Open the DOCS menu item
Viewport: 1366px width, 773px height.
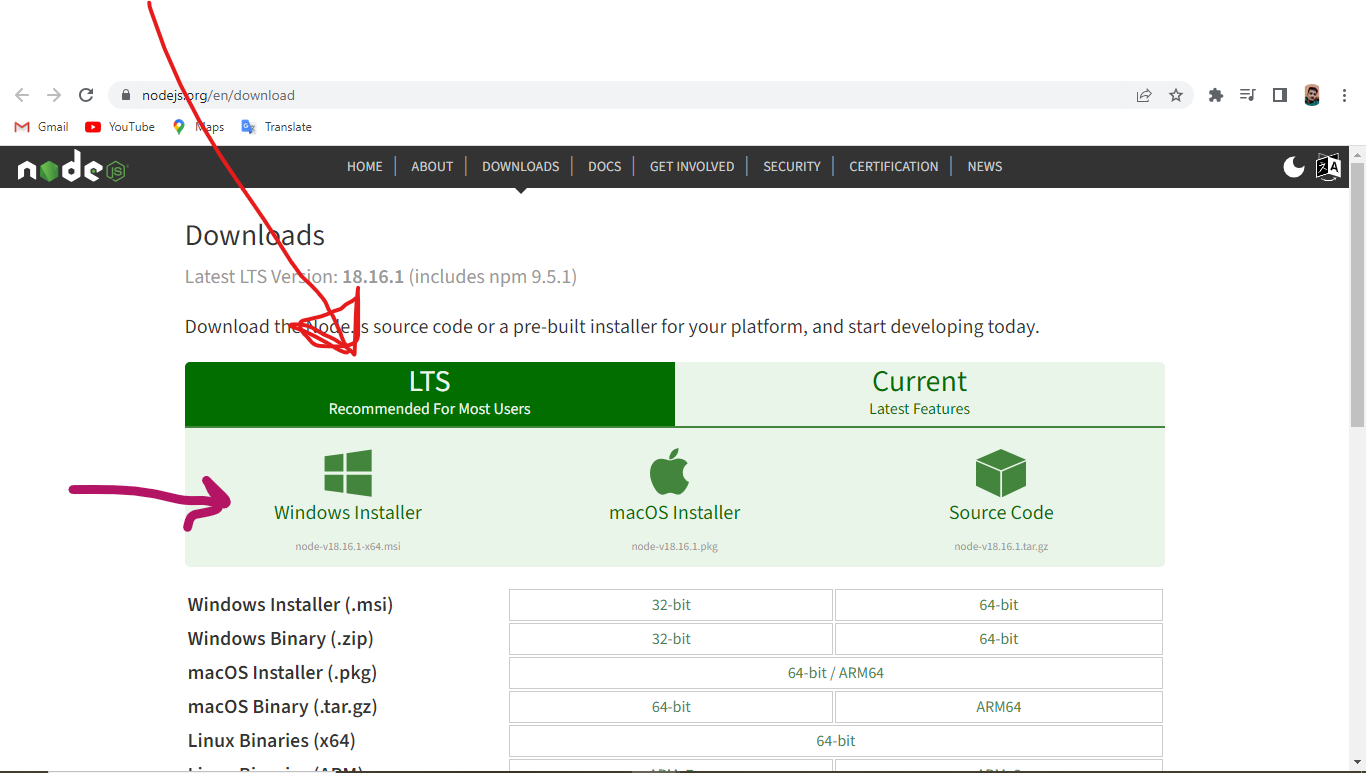[605, 167]
